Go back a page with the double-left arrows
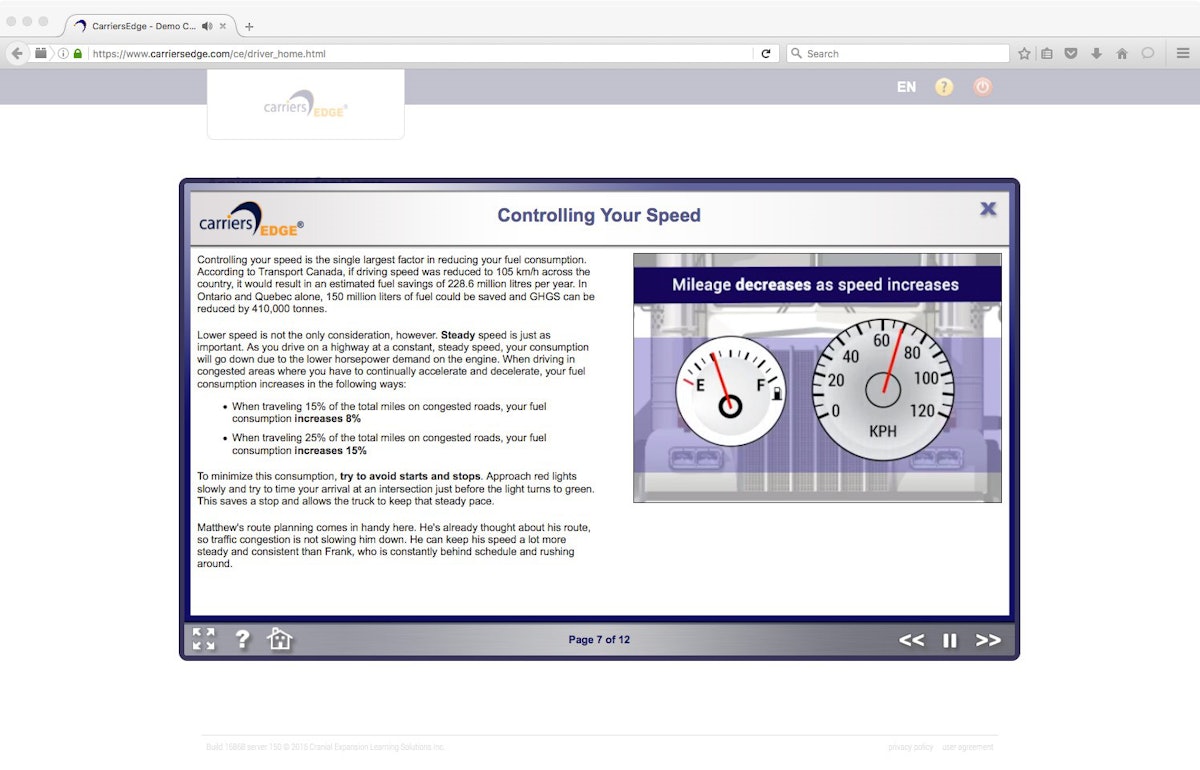1200x770 pixels. click(911, 640)
